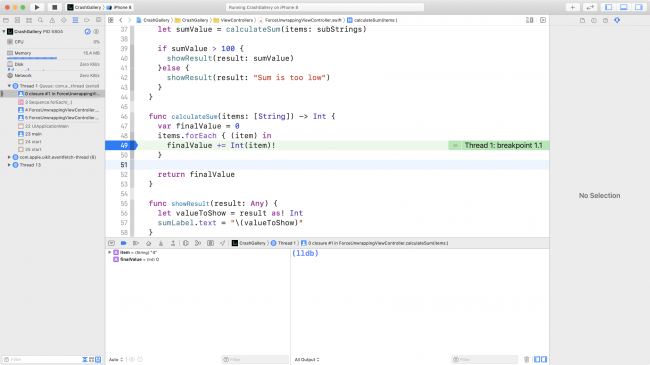Open the find navigator magnifier icon
650x365 pixels.
tap(41, 20)
